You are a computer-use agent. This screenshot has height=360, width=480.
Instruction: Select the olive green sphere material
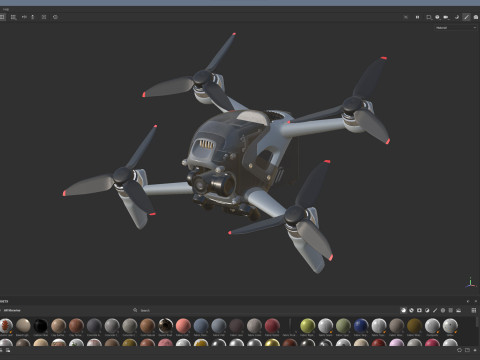[343, 325]
